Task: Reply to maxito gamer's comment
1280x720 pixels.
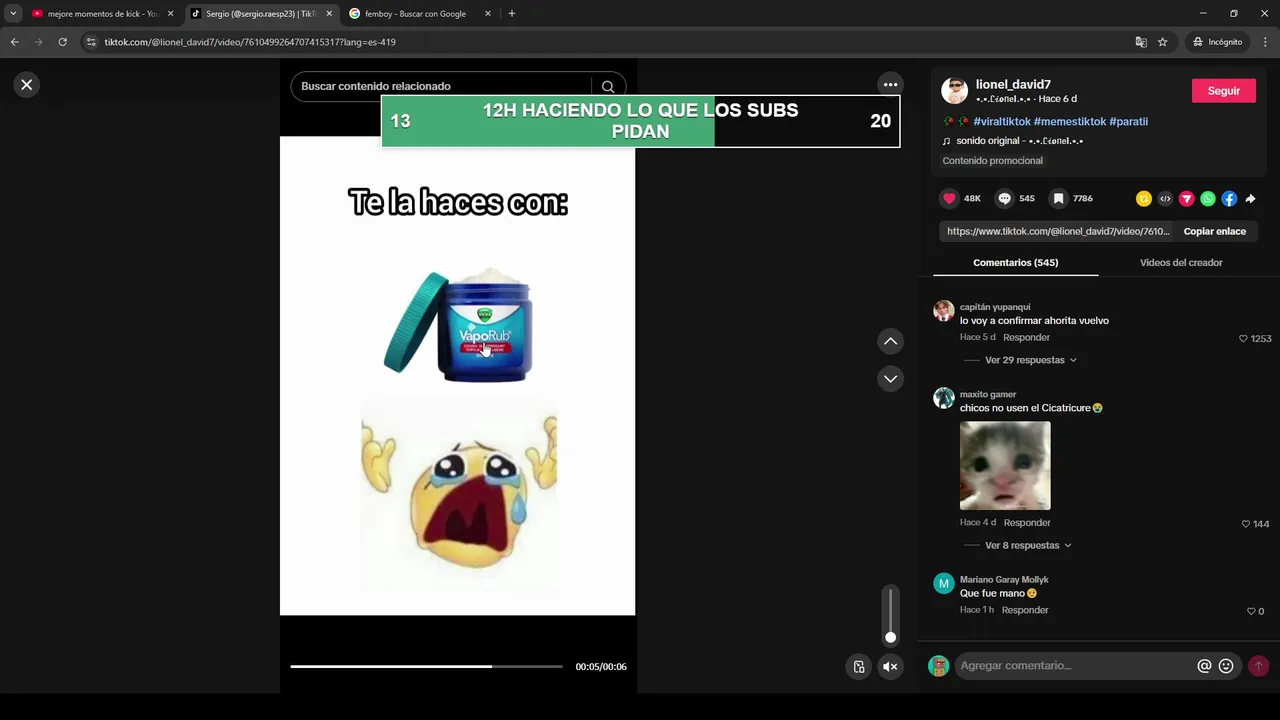Action: tap(1027, 523)
